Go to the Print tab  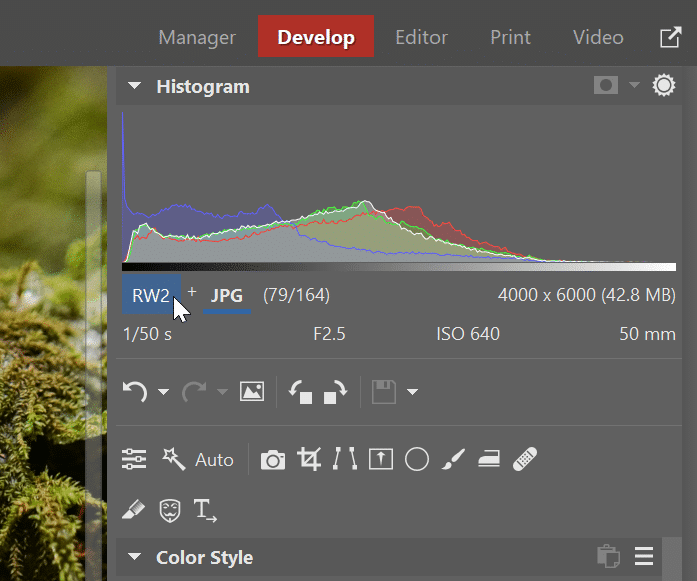(510, 37)
